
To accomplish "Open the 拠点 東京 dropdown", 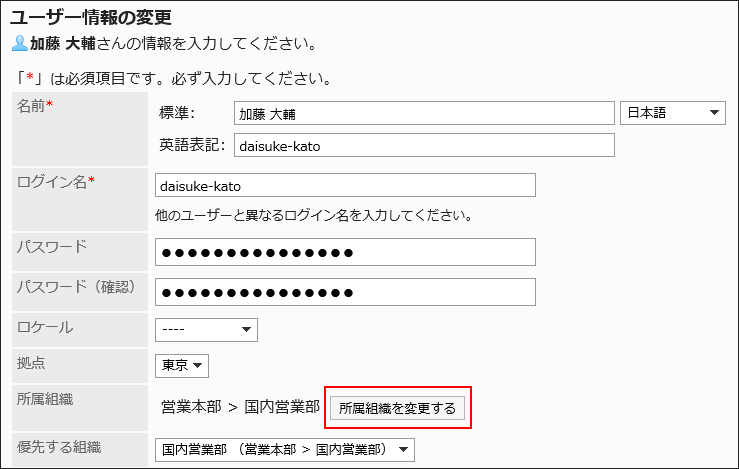I will pyautogui.click(x=182, y=366).
